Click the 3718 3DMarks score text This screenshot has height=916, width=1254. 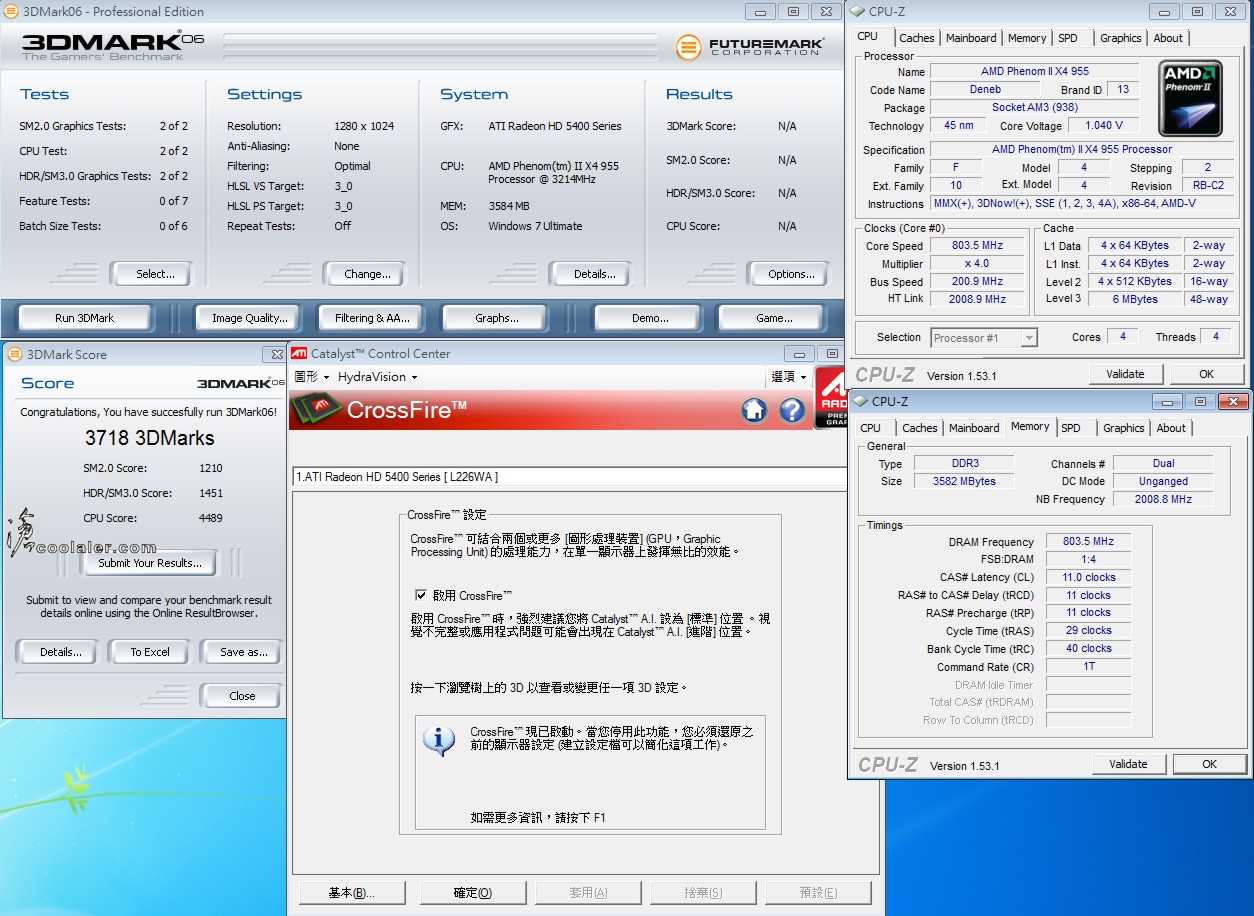pos(150,438)
